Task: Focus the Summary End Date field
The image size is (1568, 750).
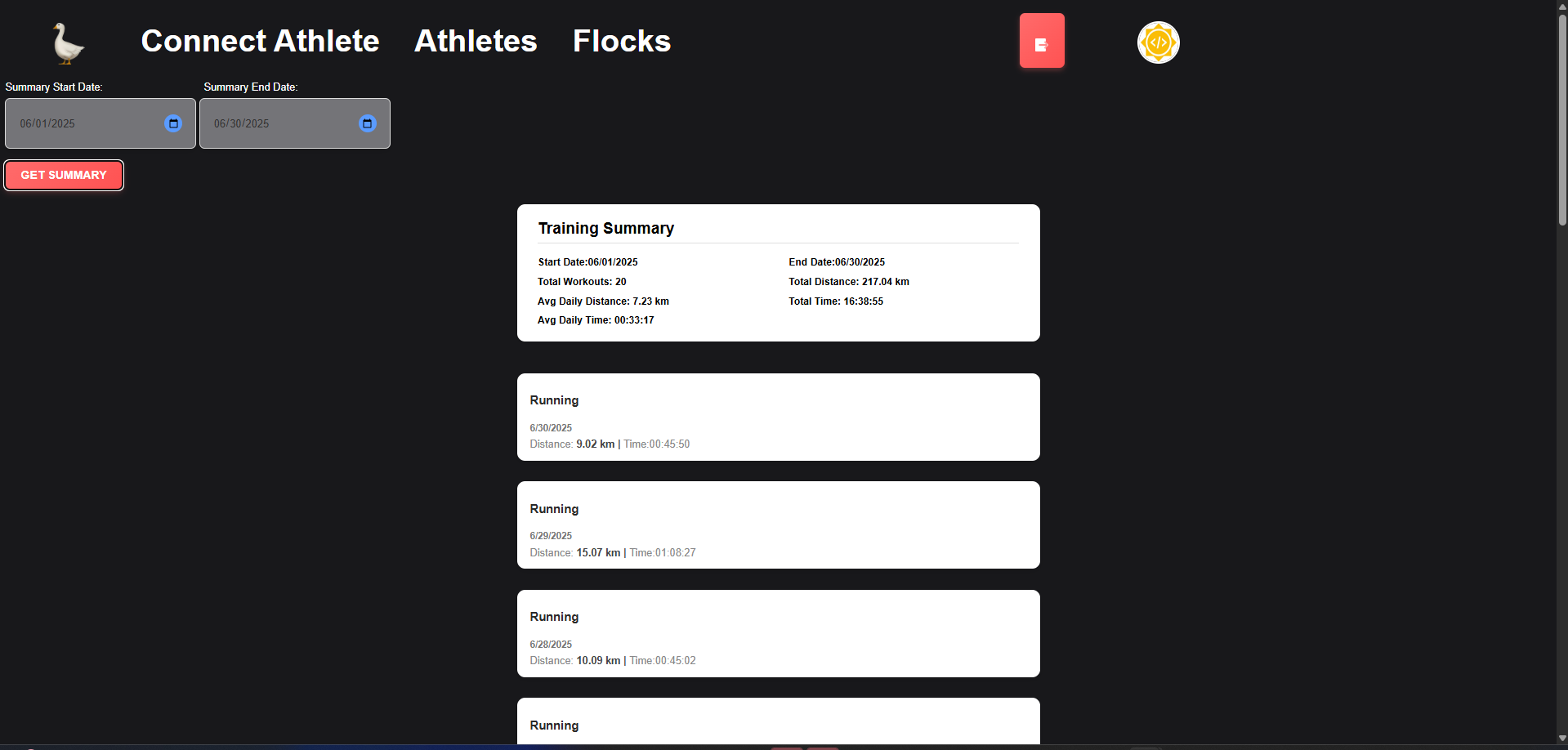Action: coord(295,123)
